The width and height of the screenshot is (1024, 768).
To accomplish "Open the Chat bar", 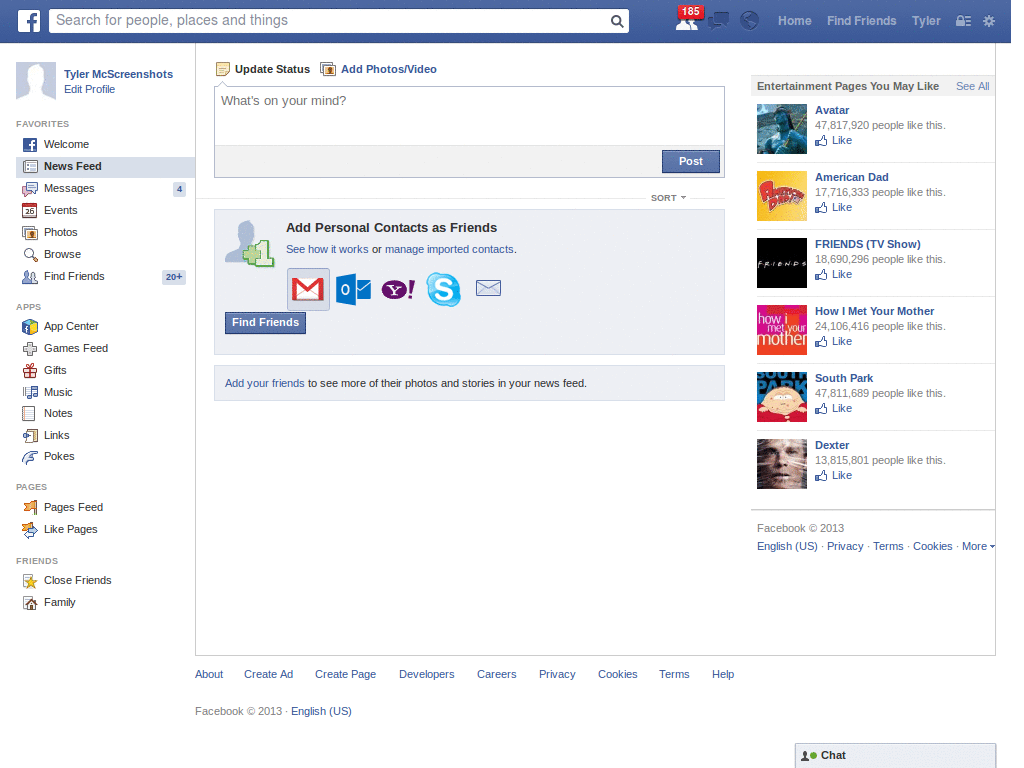I will pos(895,756).
